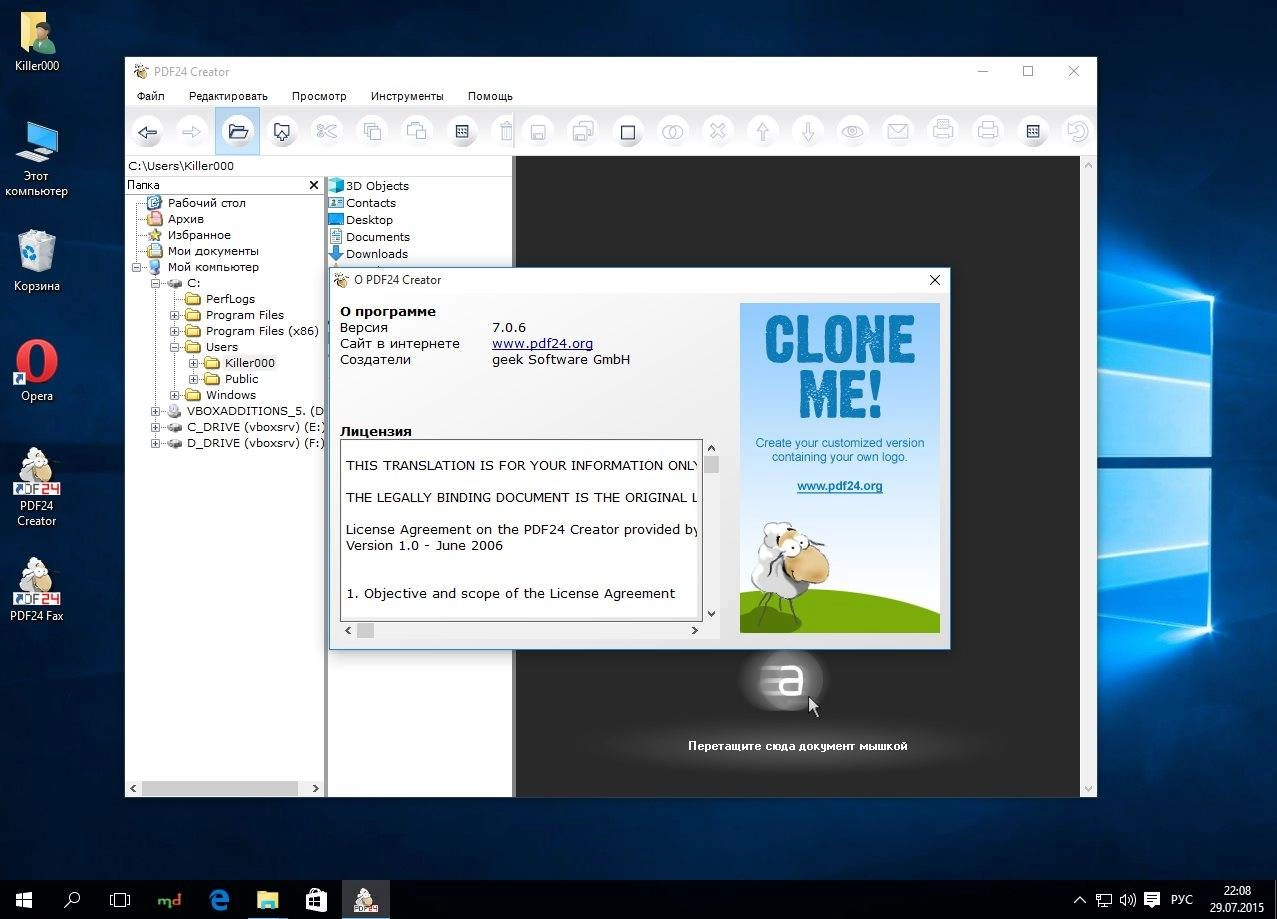
Task: Open Microsoft Edge from the taskbar
Action: [219, 900]
